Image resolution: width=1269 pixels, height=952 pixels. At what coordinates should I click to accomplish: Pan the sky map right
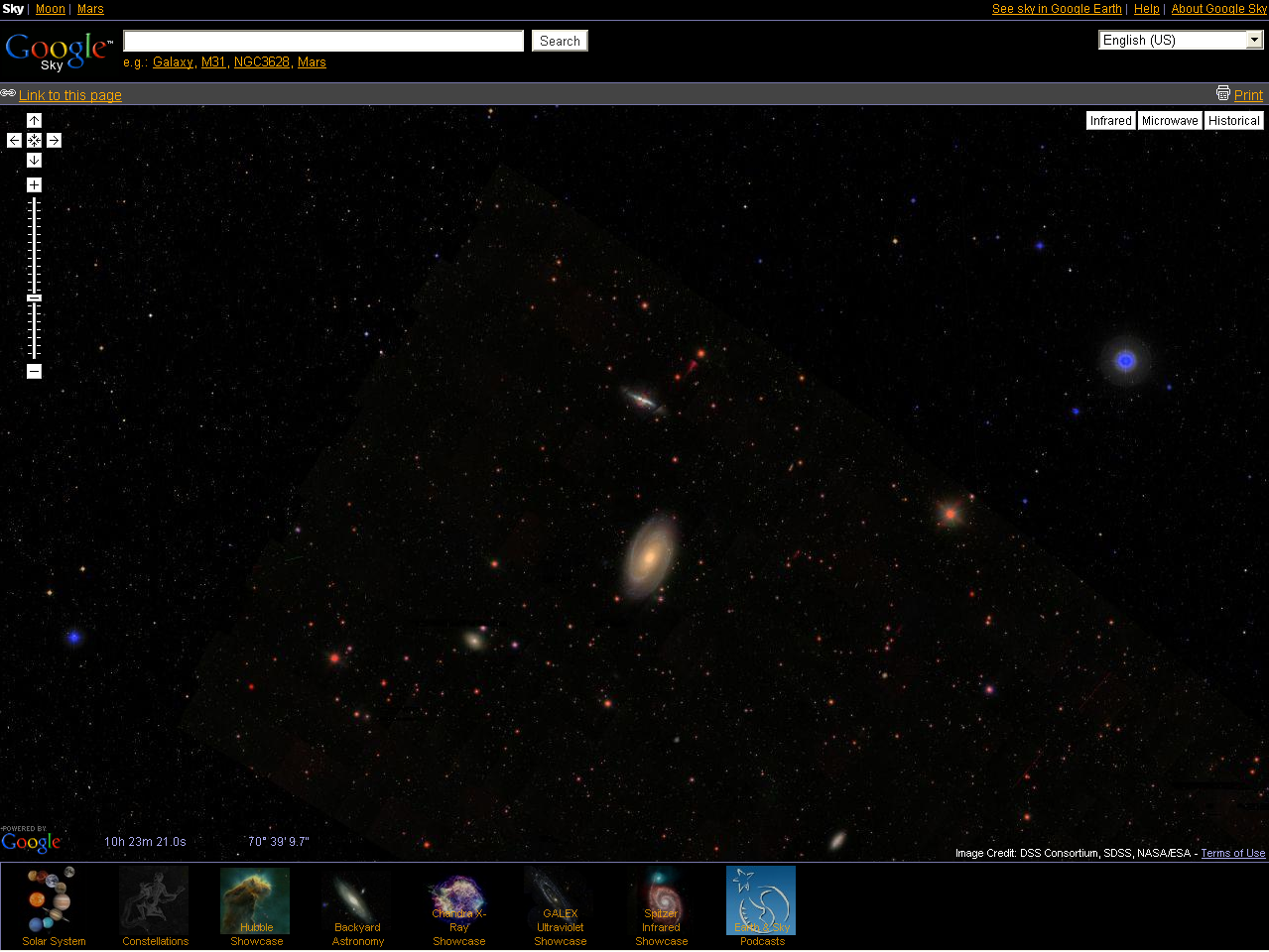54,140
